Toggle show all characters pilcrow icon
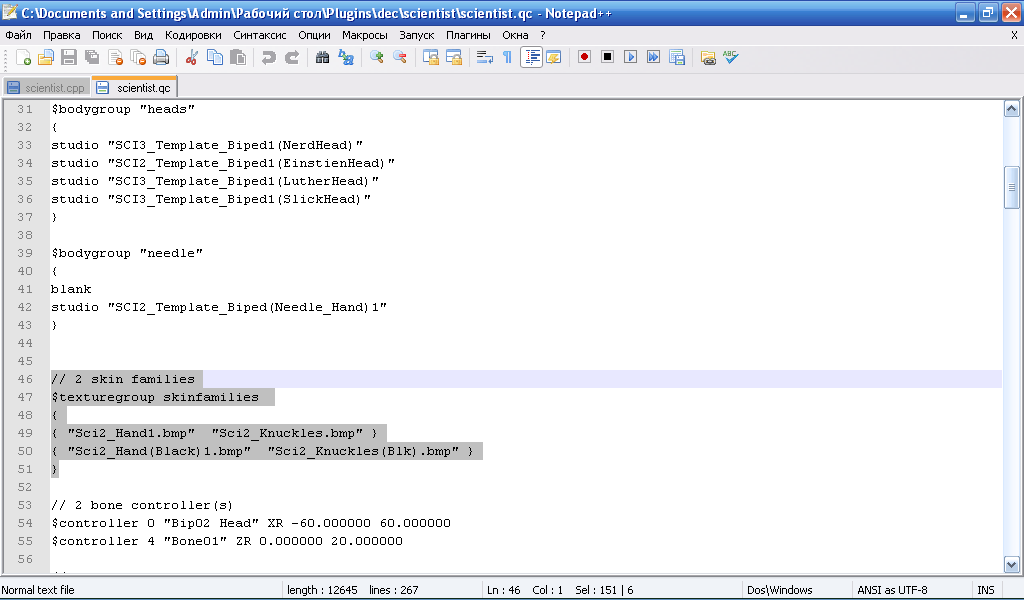 coord(507,57)
